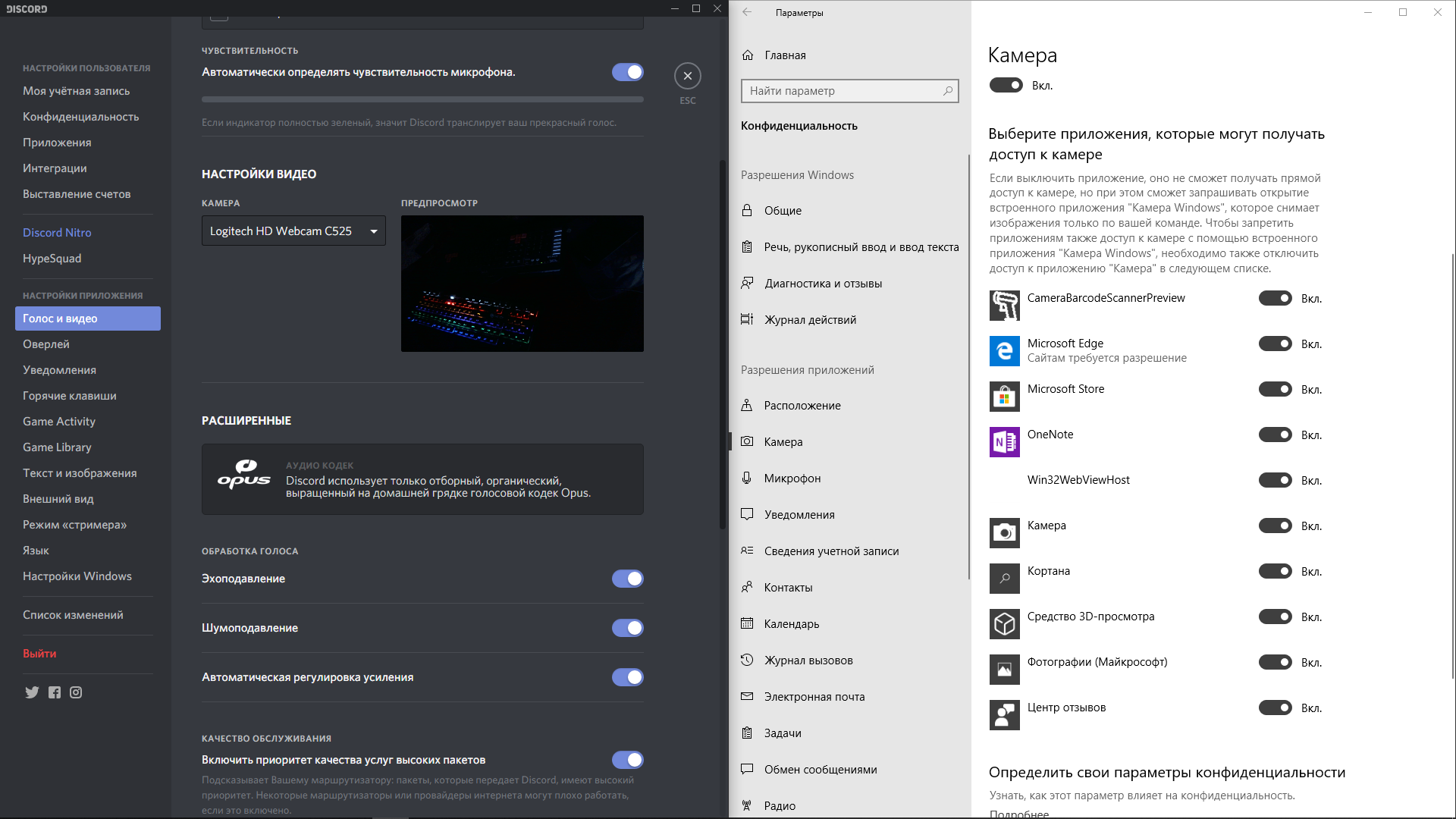The width and height of the screenshot is (1456, 819).
Task: Toggle high packet quality of service priority
Action: (x=628, y=760)
